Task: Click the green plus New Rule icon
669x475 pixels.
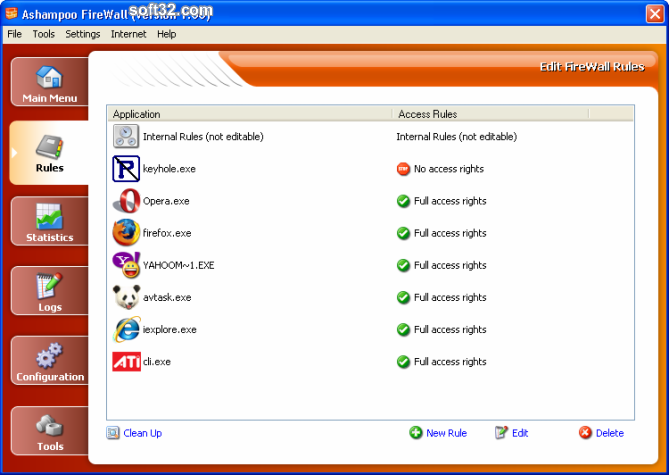Action: tap(416, 433)
